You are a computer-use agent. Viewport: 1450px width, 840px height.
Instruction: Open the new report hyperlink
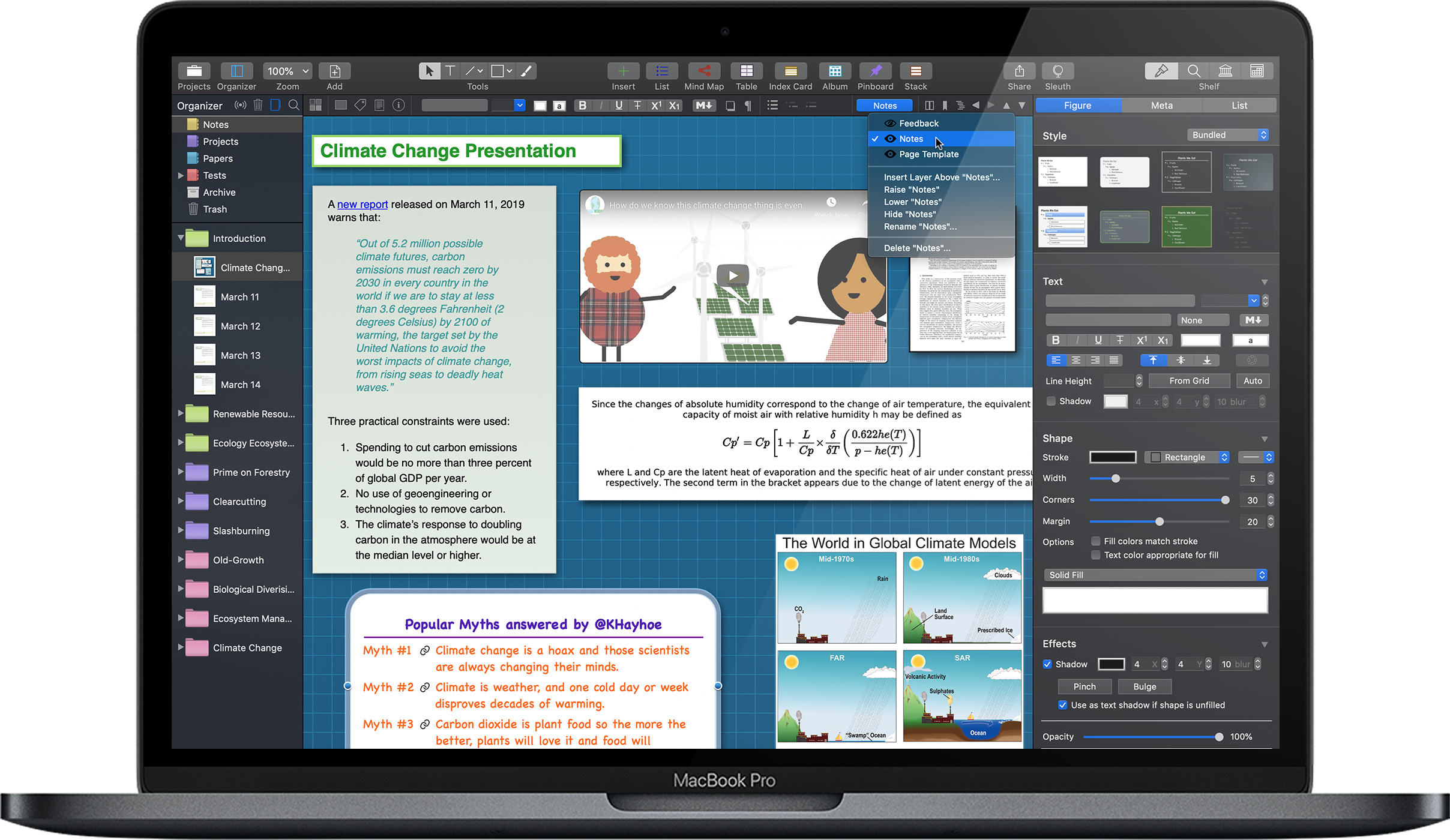click(x=362, y=204)
